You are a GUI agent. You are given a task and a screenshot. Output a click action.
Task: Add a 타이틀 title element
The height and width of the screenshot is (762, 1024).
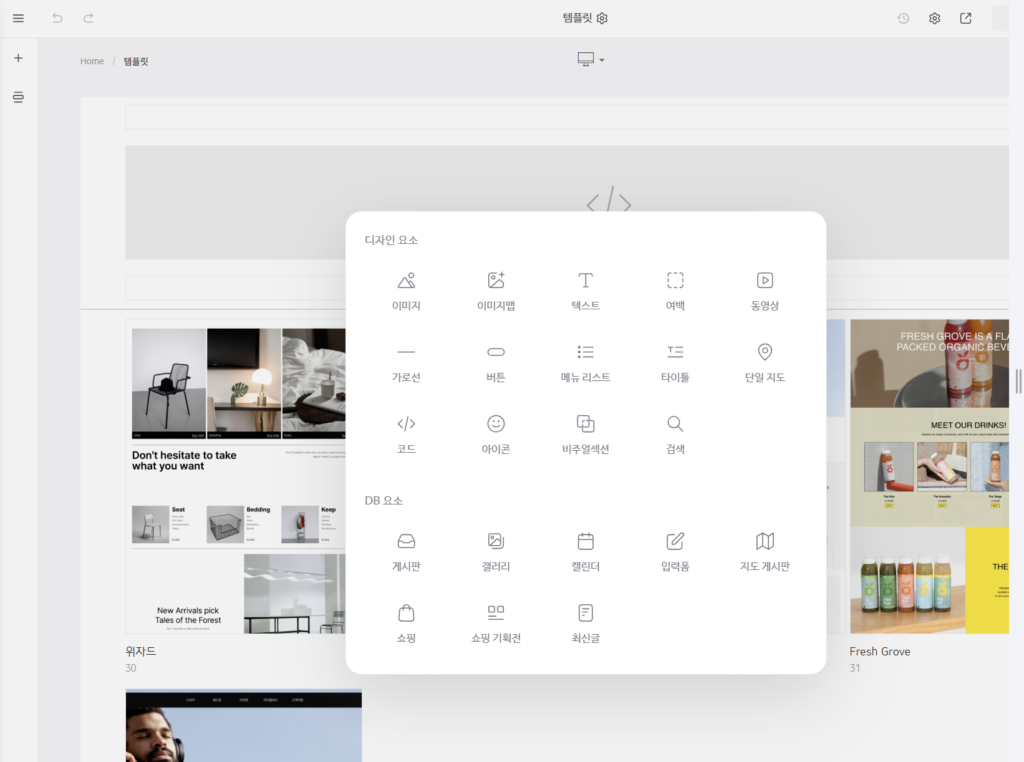(675, 363)
